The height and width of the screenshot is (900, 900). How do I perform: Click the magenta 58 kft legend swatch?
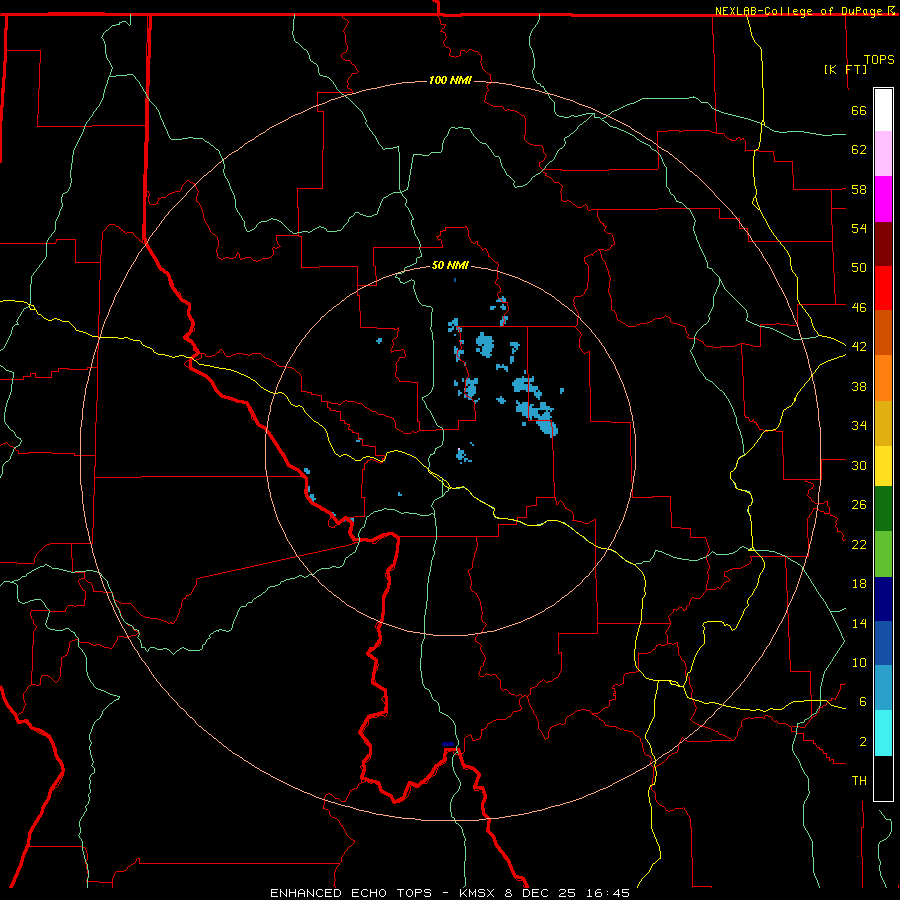[883, 199]
